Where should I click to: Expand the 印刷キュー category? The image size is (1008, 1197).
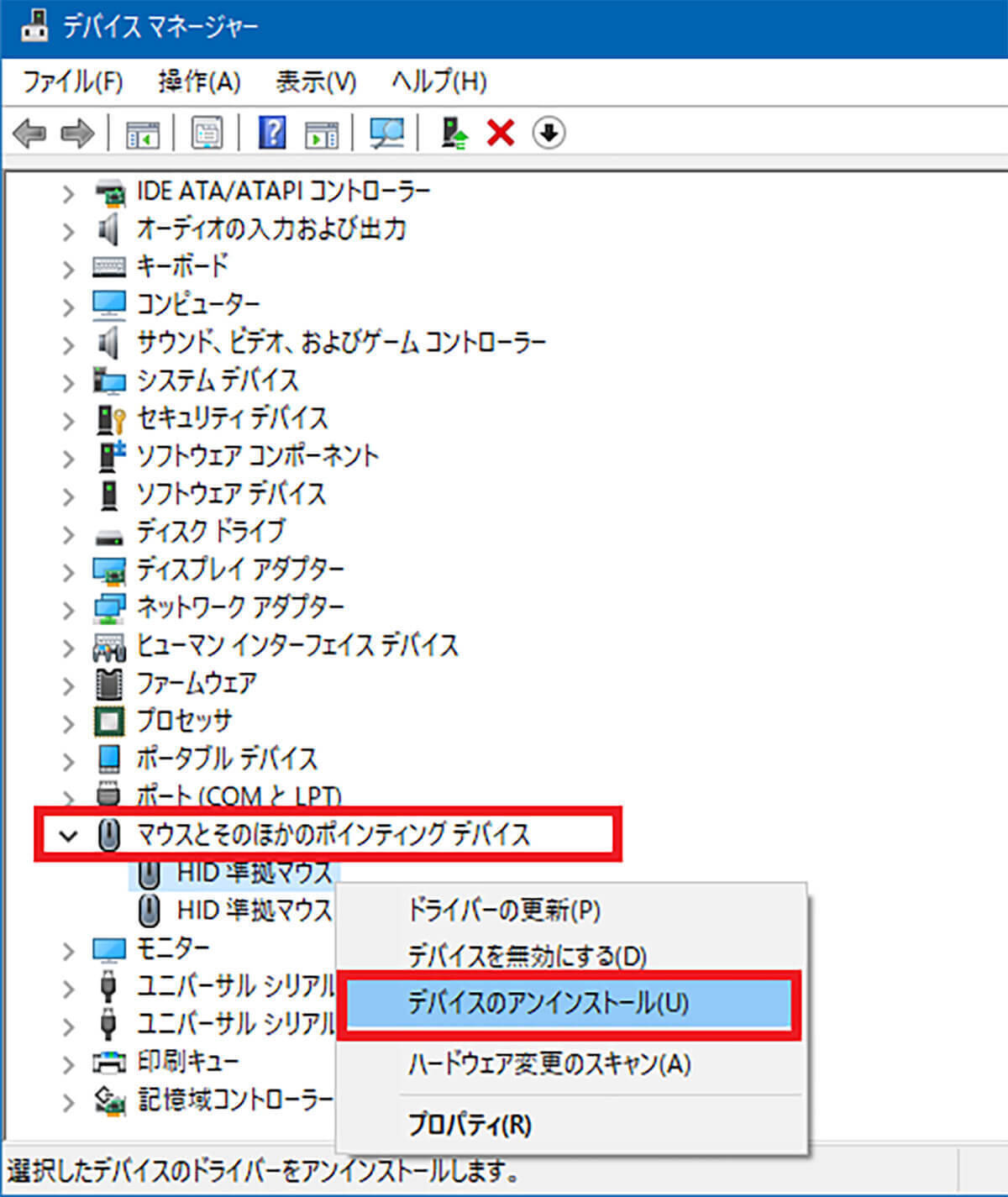(69, 1063)
